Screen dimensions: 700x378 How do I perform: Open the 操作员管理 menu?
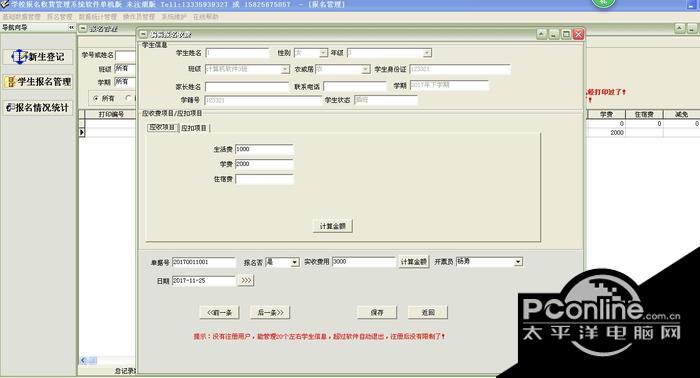(139, 17)
